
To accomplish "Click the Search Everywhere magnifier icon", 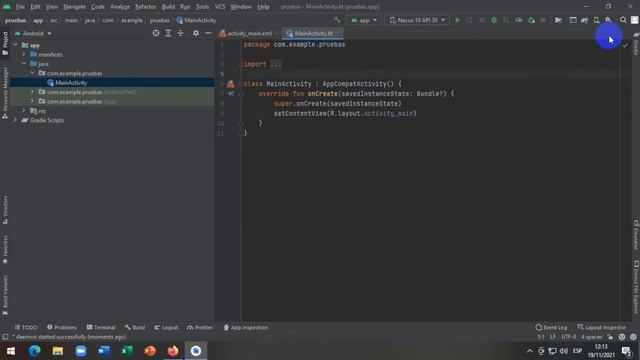I will coord(623,20).
